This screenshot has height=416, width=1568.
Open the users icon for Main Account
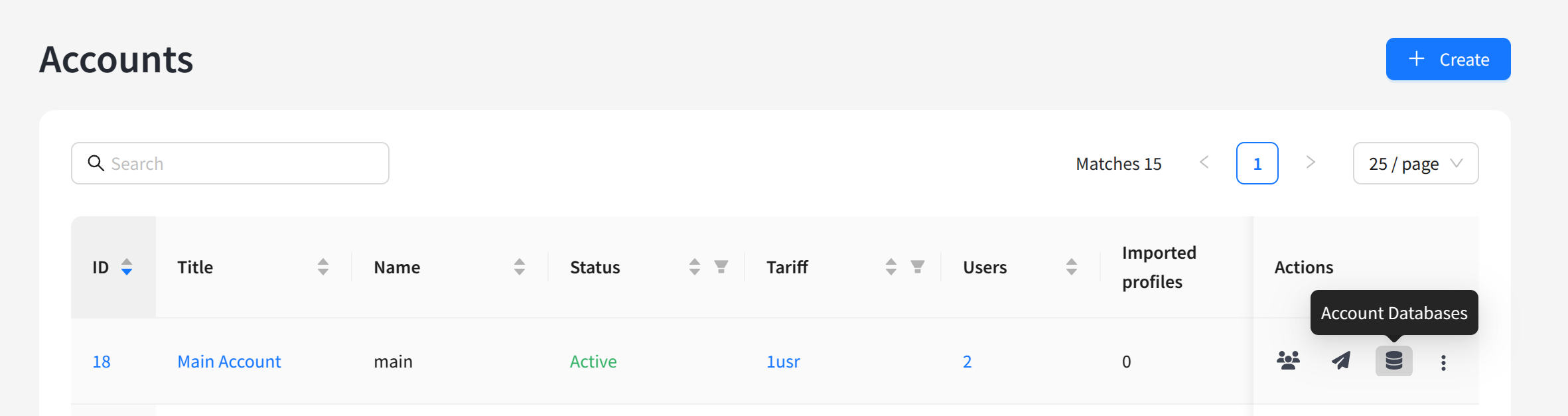(1288, 361)
